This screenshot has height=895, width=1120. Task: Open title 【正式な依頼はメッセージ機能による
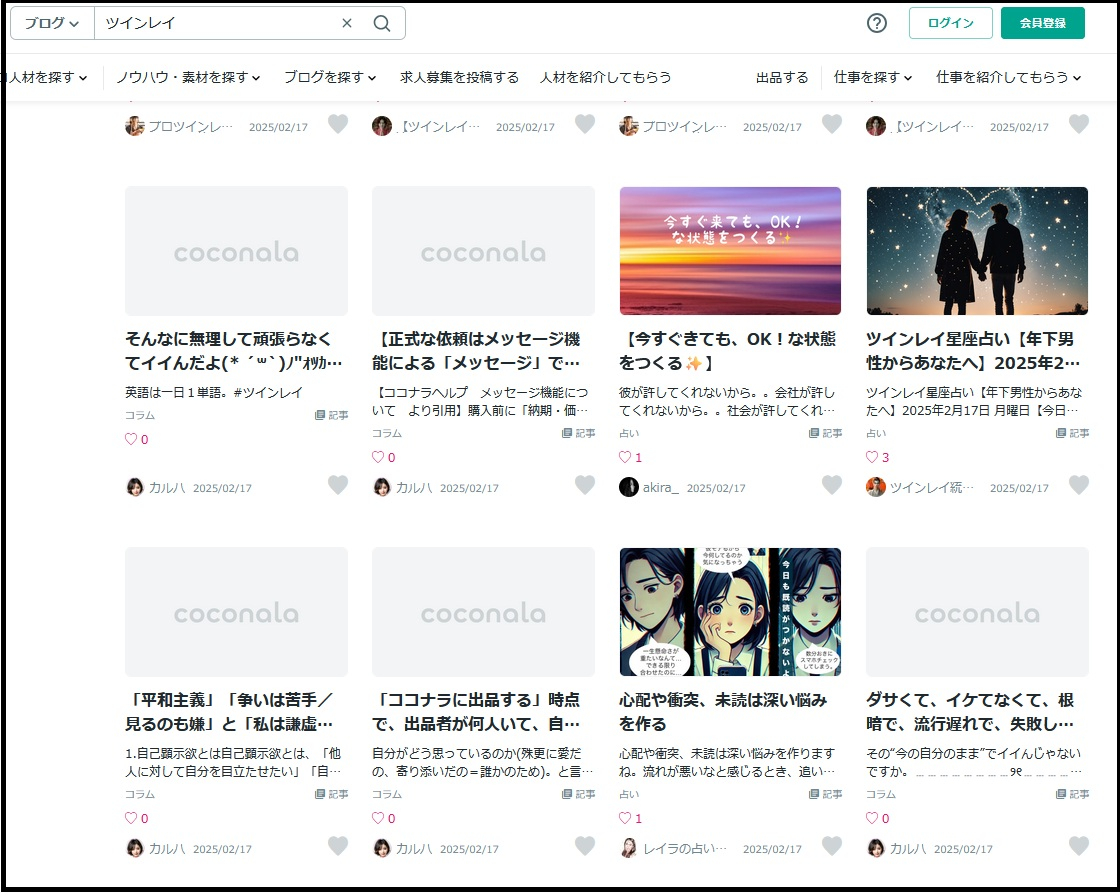[476, 351]
